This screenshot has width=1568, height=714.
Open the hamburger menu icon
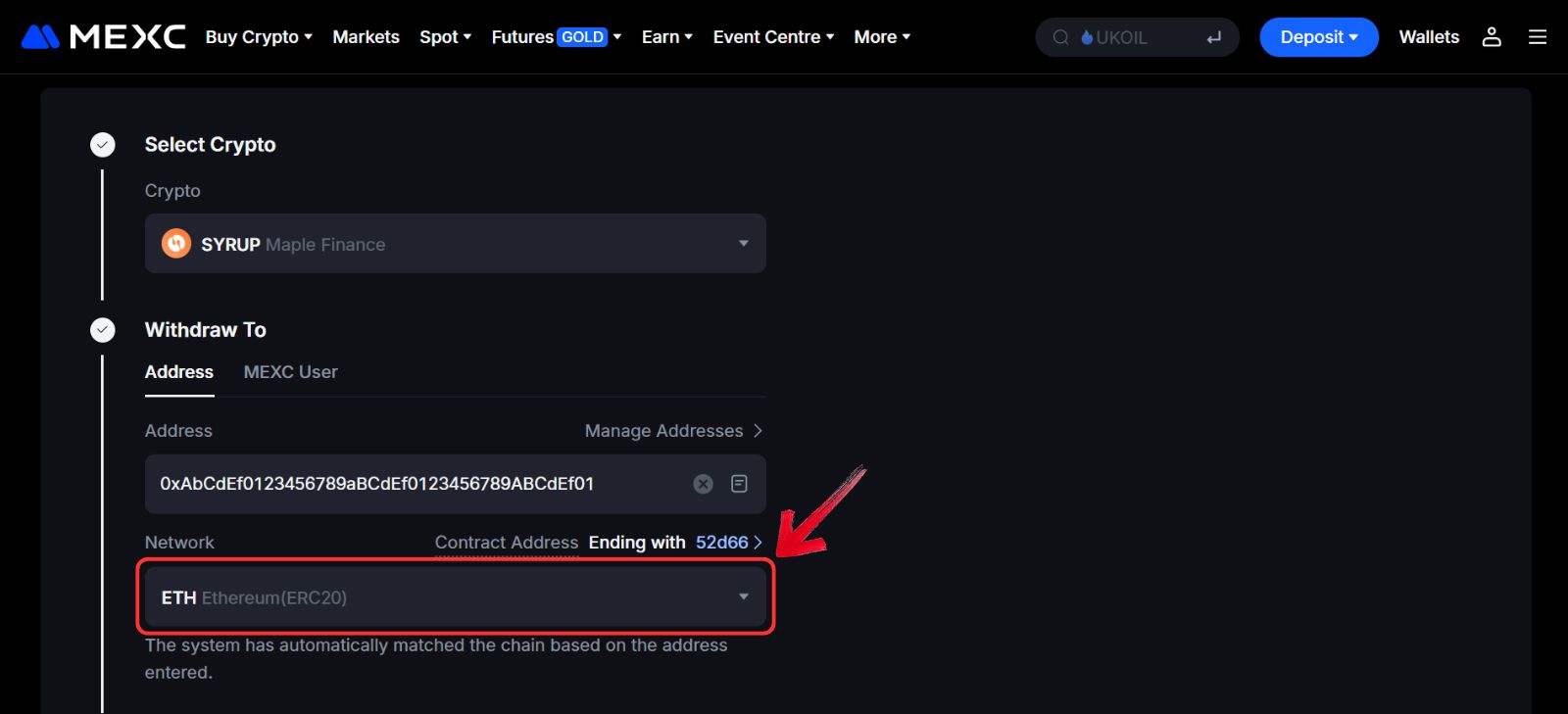1537,37
